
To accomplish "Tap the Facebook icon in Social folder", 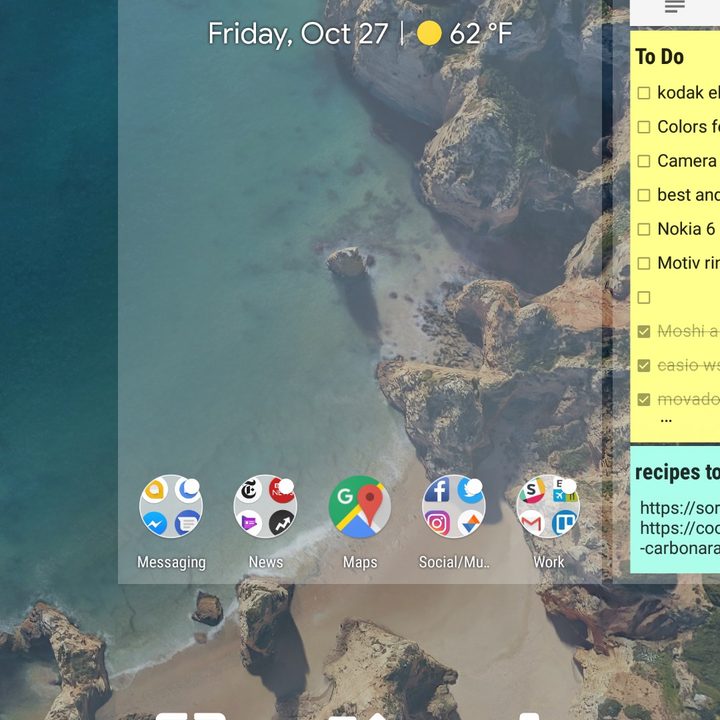I will coord(438,490).
